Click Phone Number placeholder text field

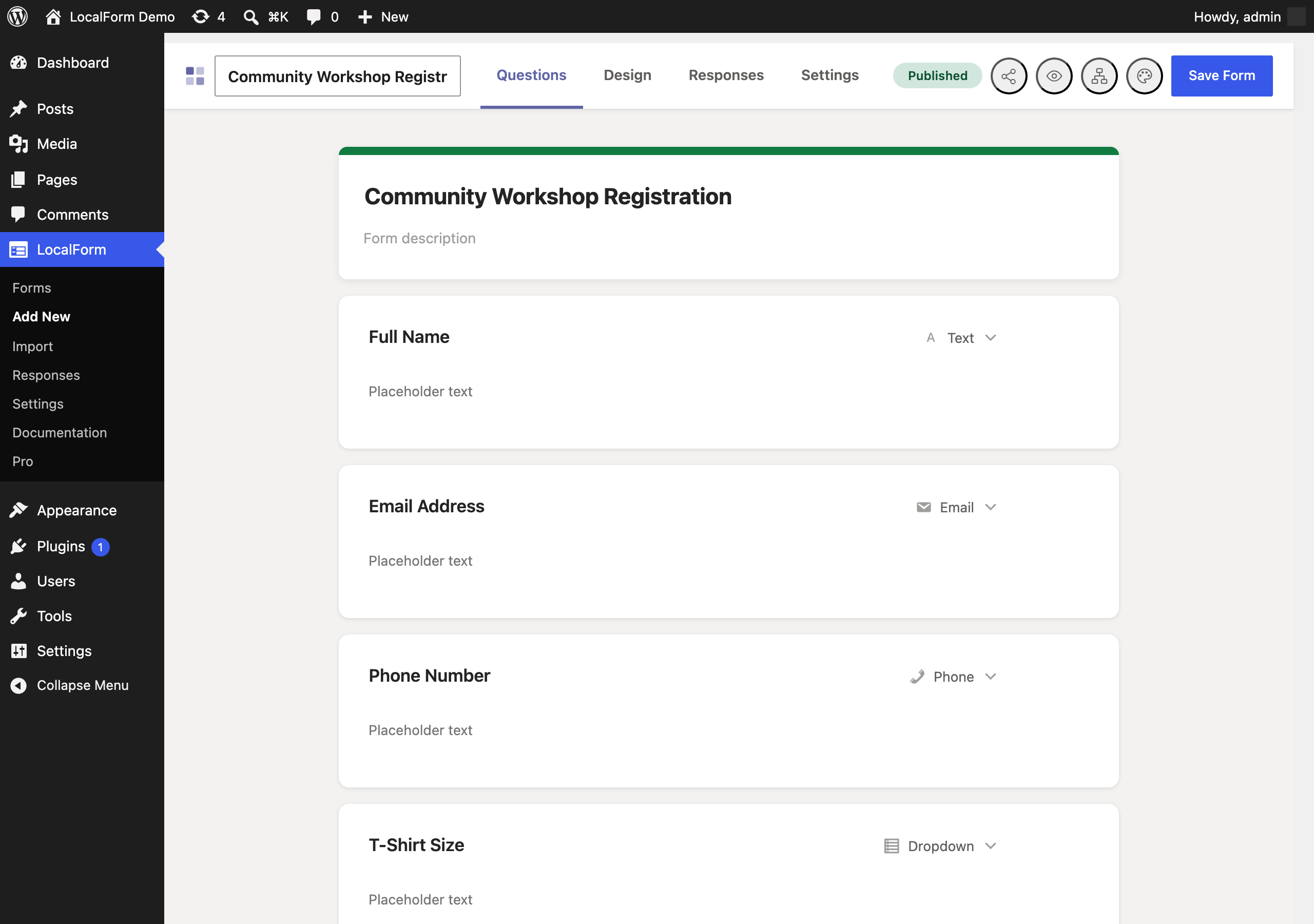420,730
